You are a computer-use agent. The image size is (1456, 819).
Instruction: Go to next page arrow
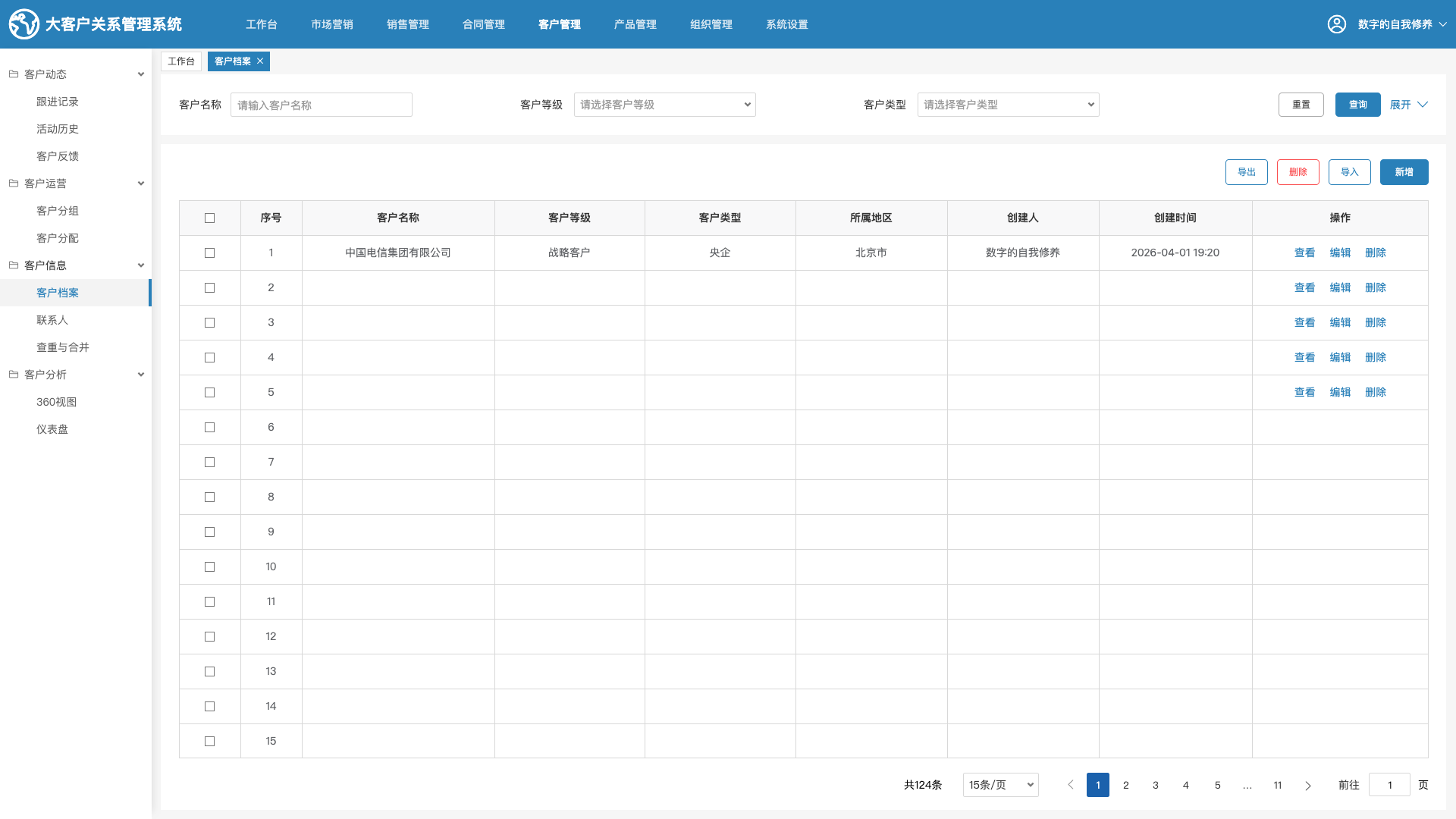tap(1308, 786)
